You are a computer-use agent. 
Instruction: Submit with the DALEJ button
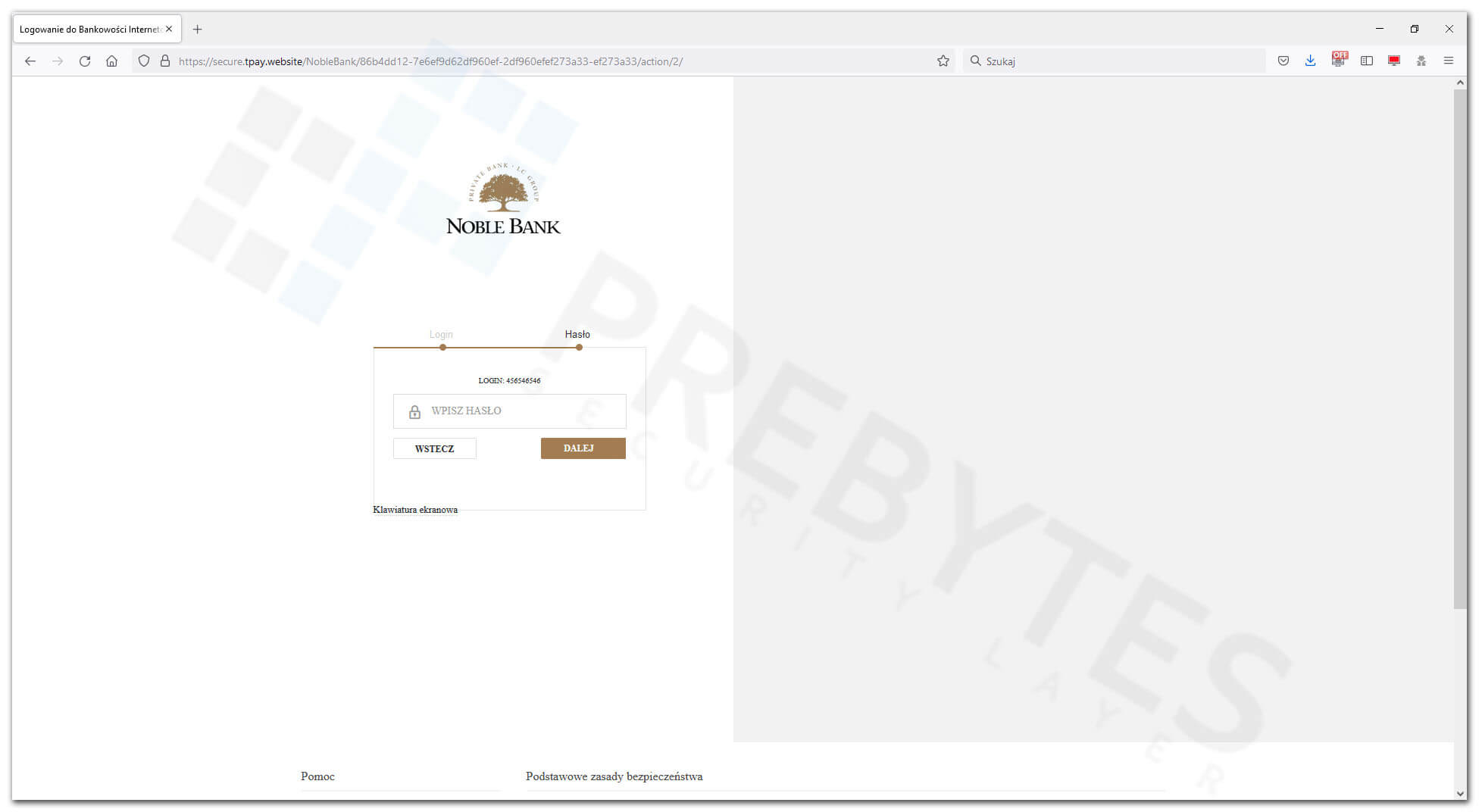tap(583, 448)
